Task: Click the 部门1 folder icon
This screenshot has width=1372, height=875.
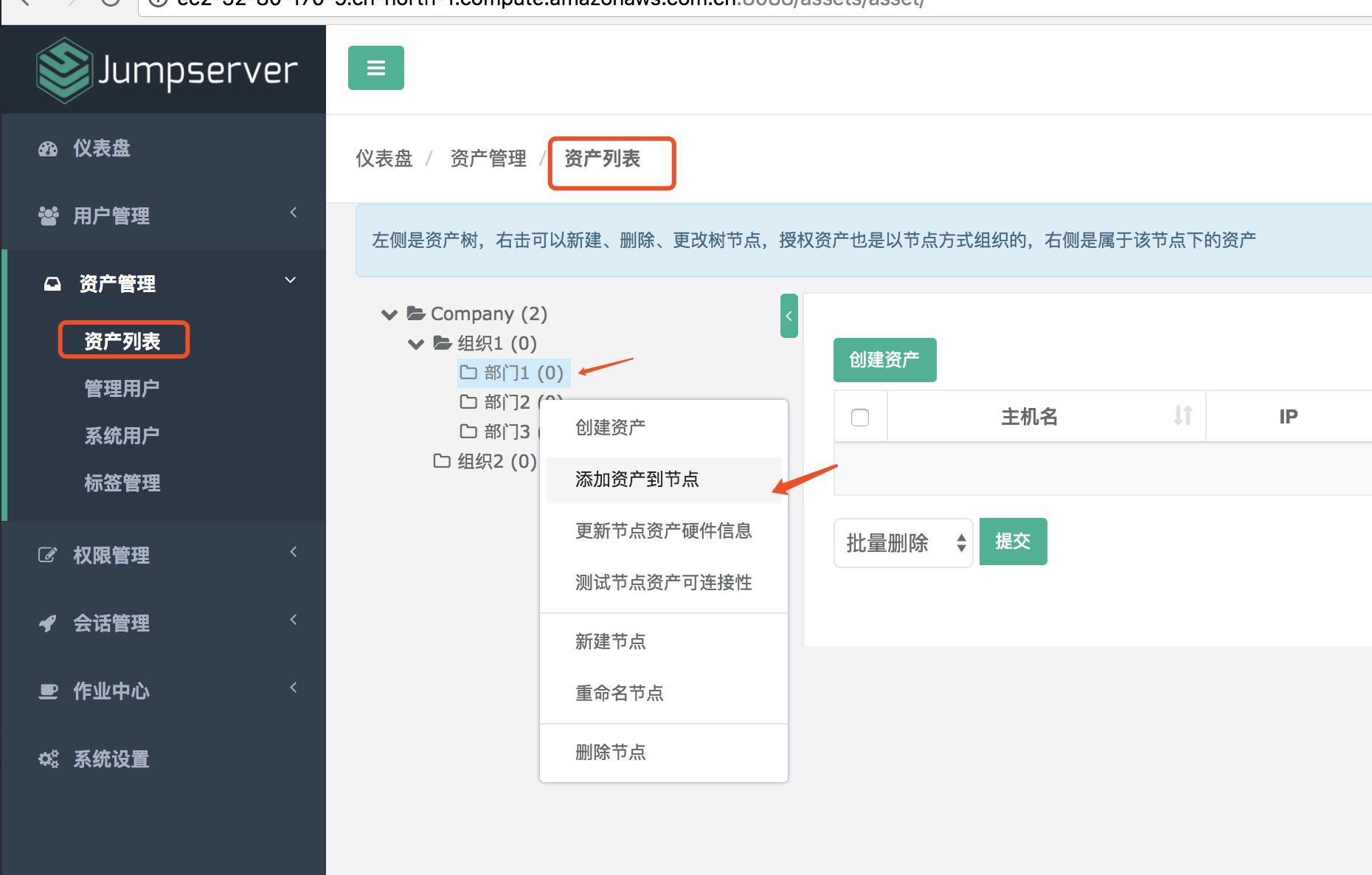Action: click(468, 373)
